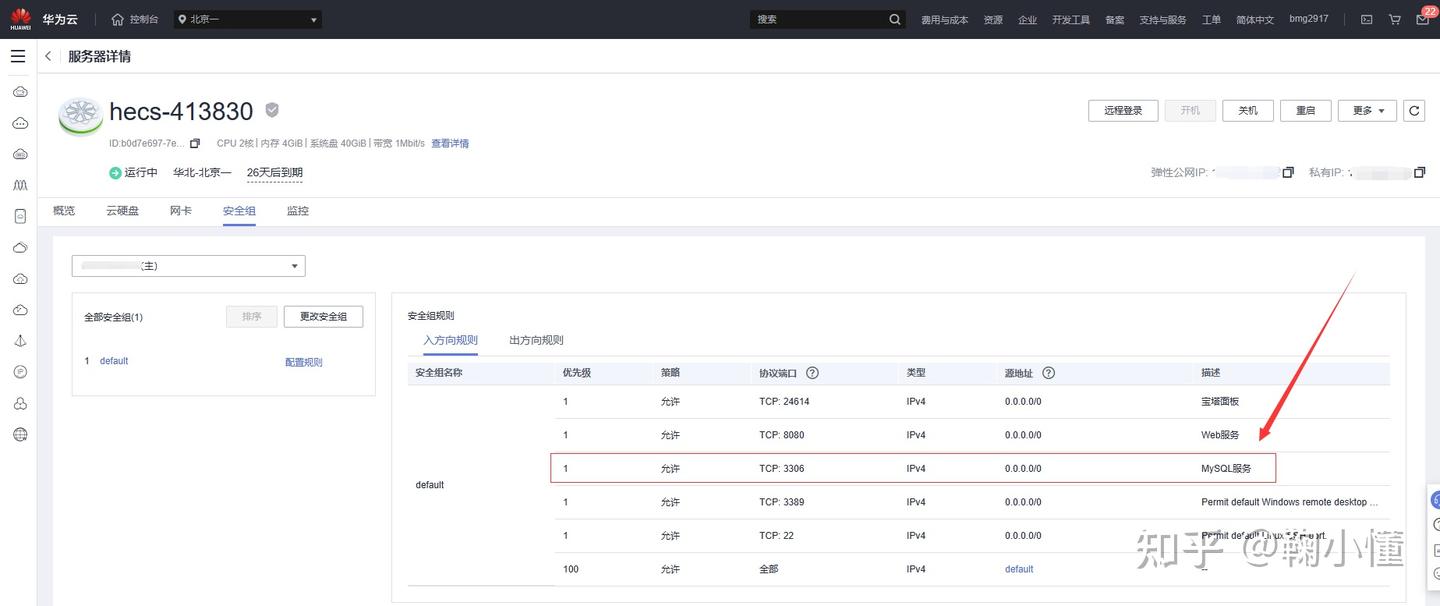Screen dimensions: 1440x606
Task: Open the default source address link in last rule
Action: click(x=1019, y=569)
